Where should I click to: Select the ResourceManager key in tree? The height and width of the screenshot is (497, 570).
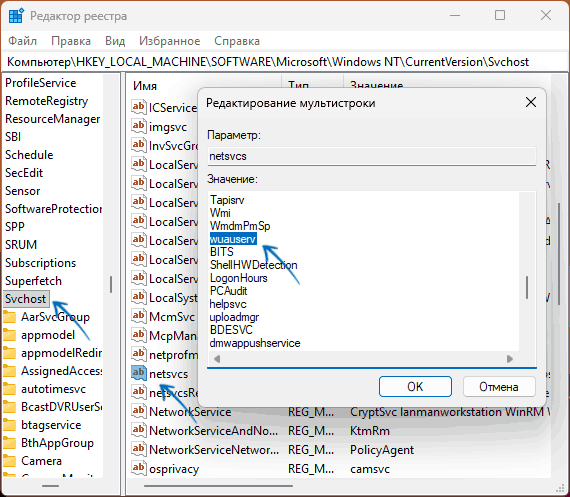click(x=52, y=119)
